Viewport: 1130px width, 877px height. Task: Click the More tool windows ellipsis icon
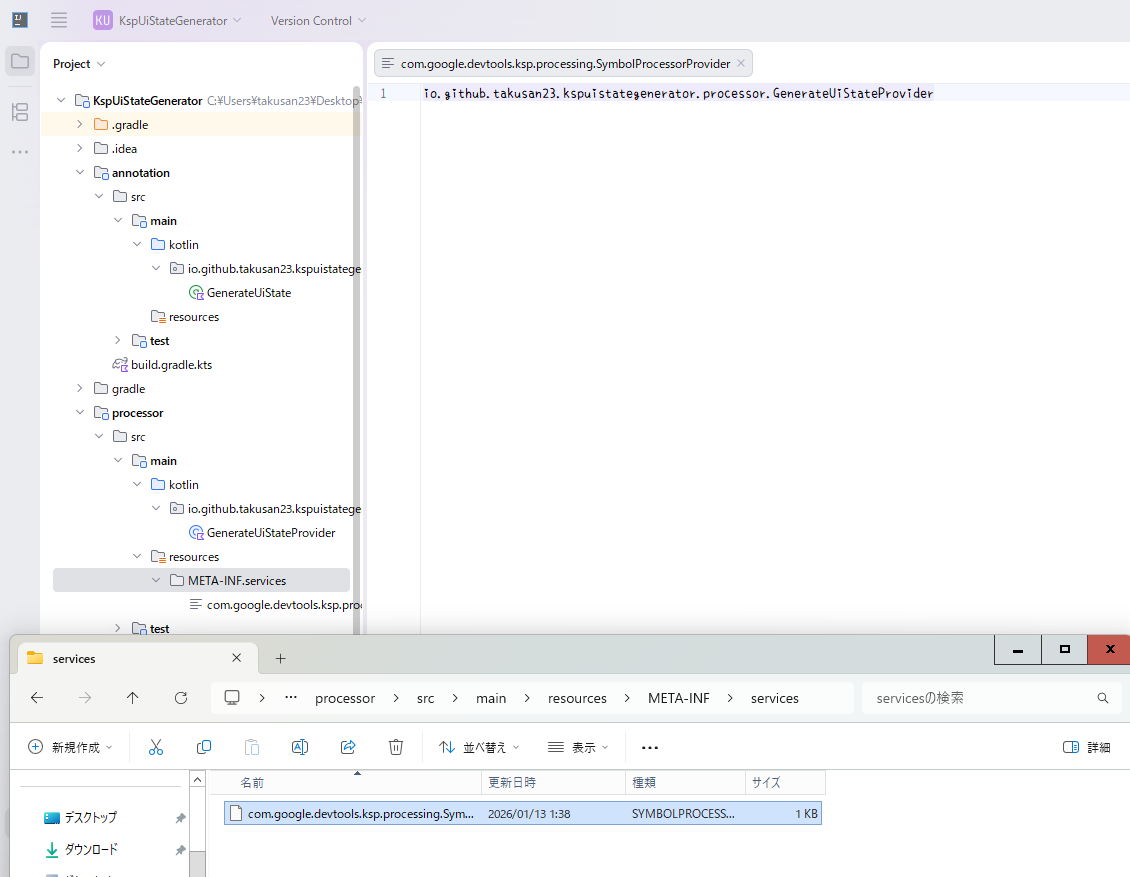(19, 152)
